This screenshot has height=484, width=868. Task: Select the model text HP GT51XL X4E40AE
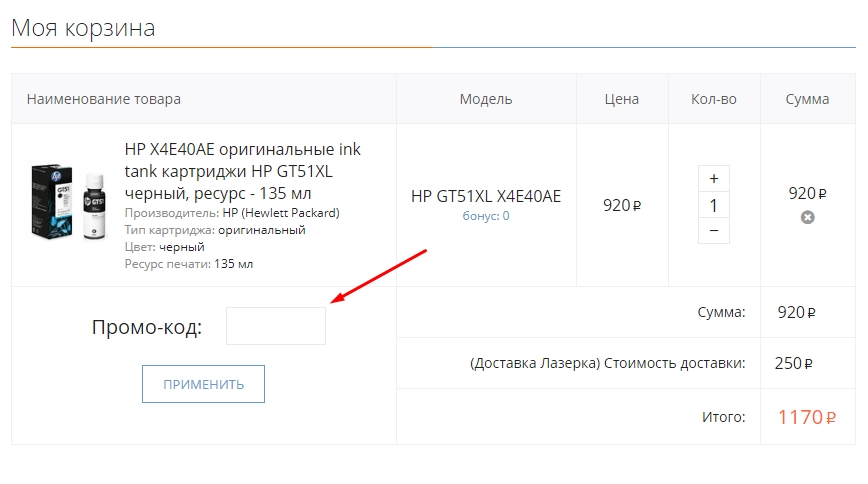click(x=486, y=196)
